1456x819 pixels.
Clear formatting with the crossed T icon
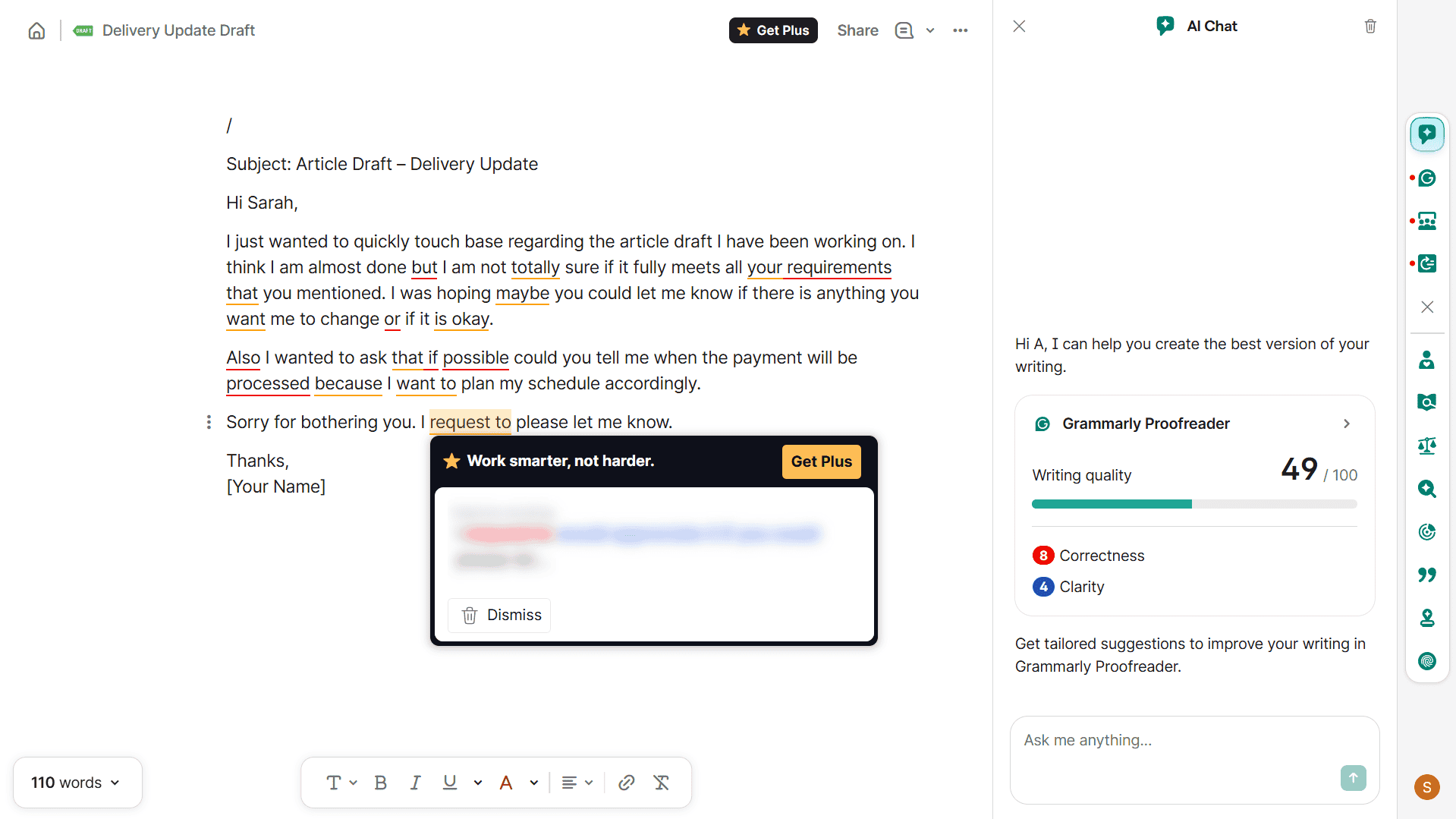661,783
